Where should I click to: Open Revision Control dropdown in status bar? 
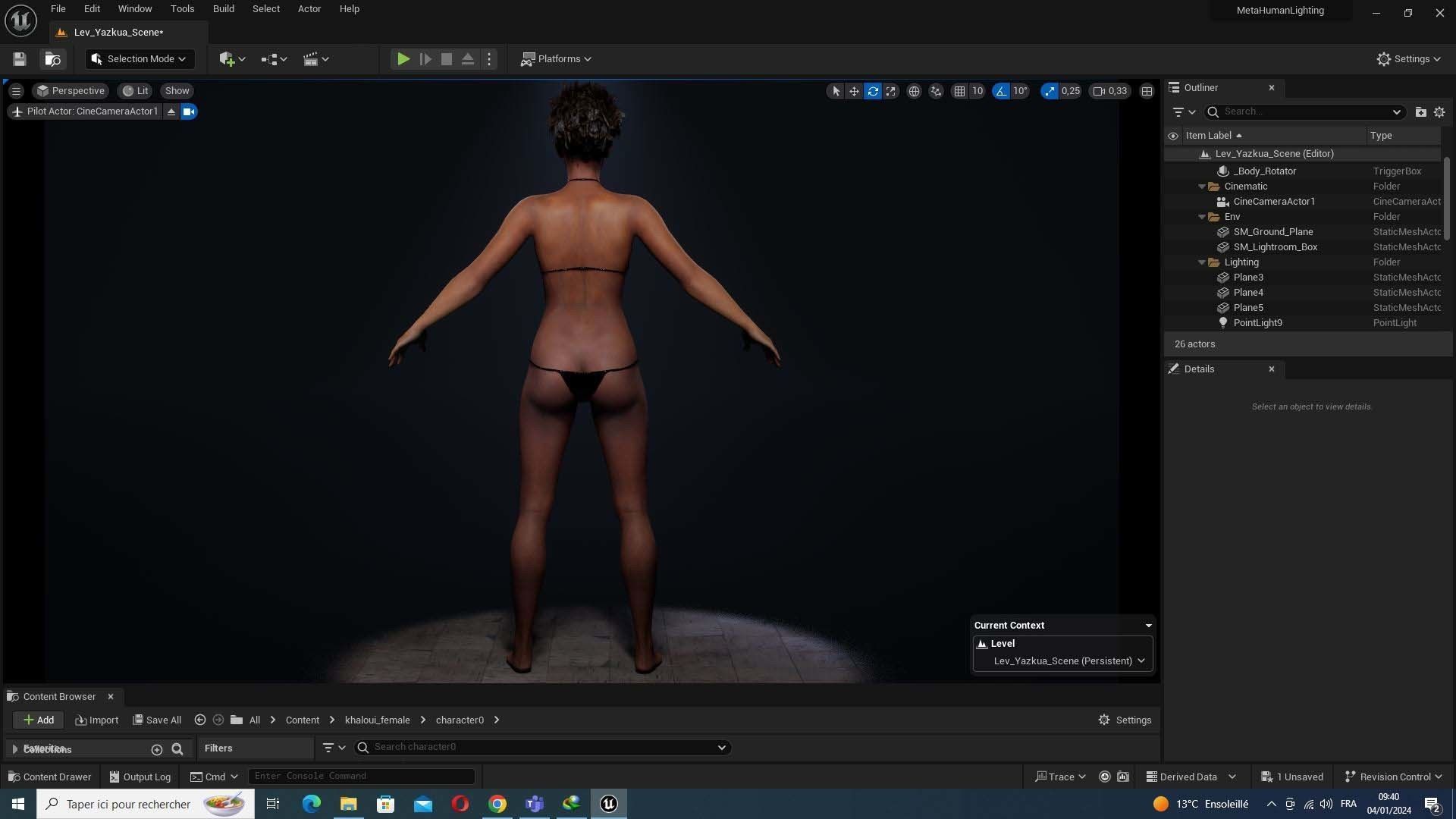1393,777
